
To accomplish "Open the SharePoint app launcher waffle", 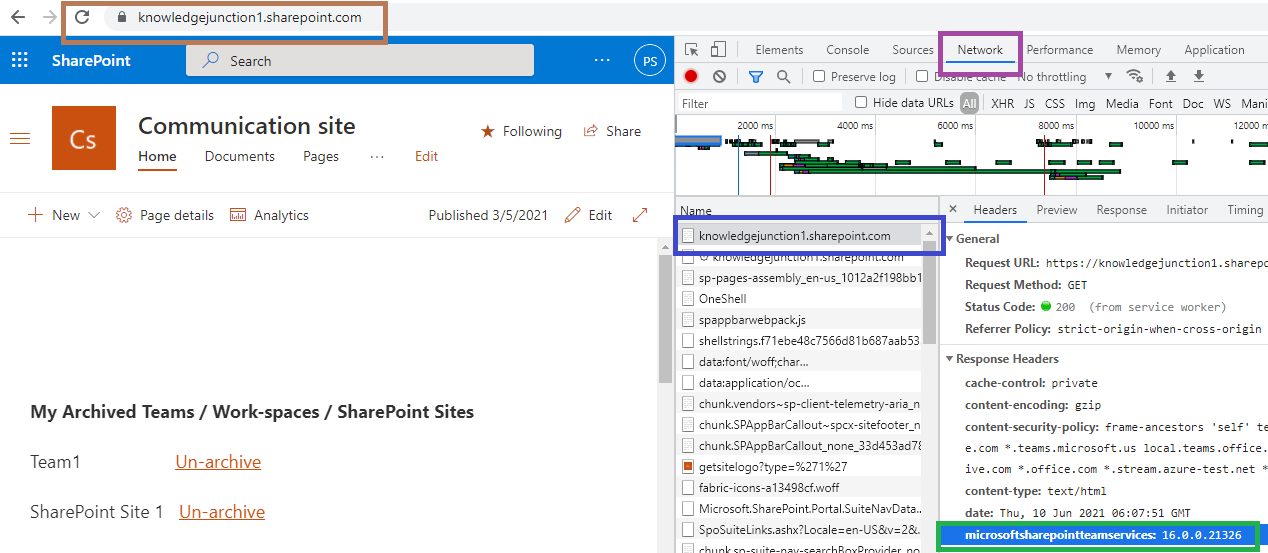I will [x=20, y=60].
